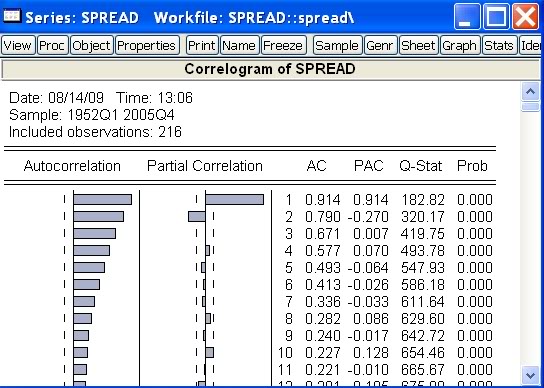
Task: Print the correlogram
Action: coord(202,45)
